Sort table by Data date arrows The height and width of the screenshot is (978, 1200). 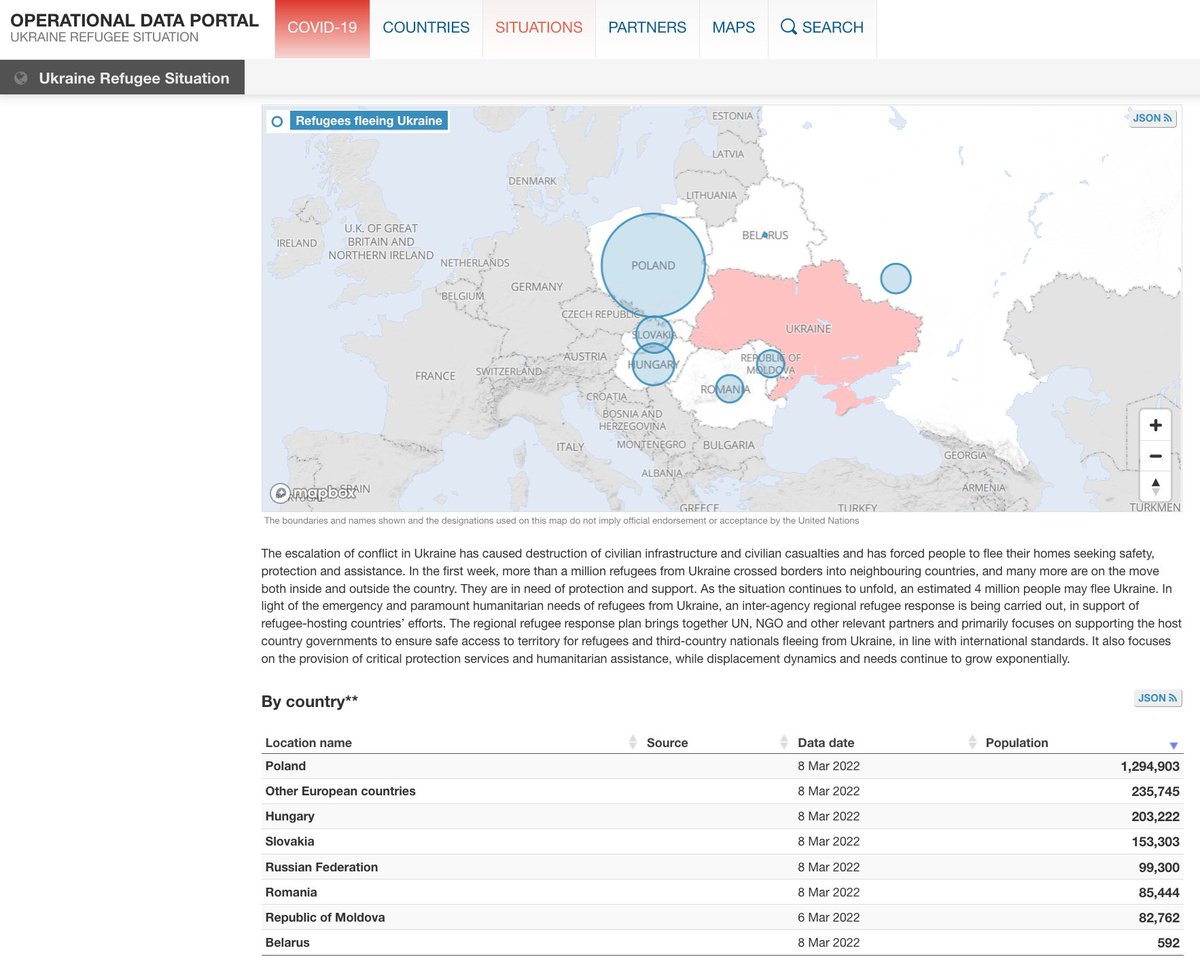coord(973,742)
